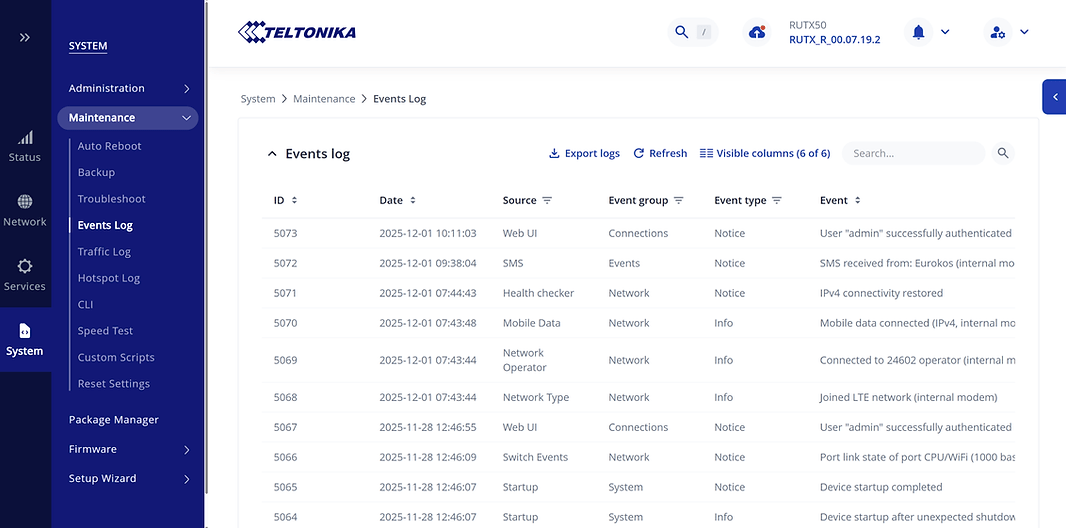Select Package Manager menu item

pos(114,420)
